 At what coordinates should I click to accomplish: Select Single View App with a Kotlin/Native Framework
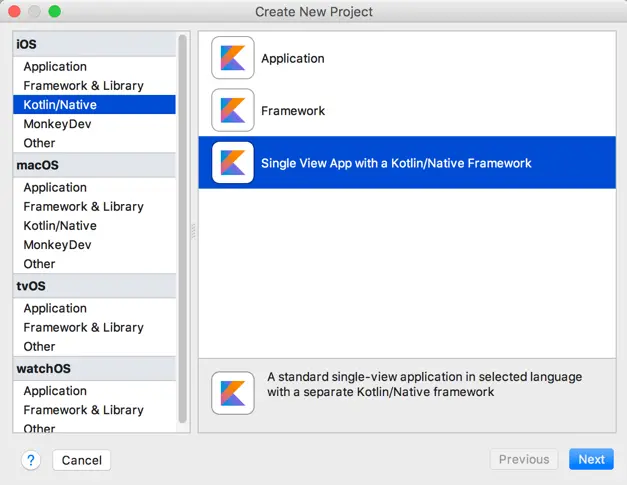(x=407, y=163)
